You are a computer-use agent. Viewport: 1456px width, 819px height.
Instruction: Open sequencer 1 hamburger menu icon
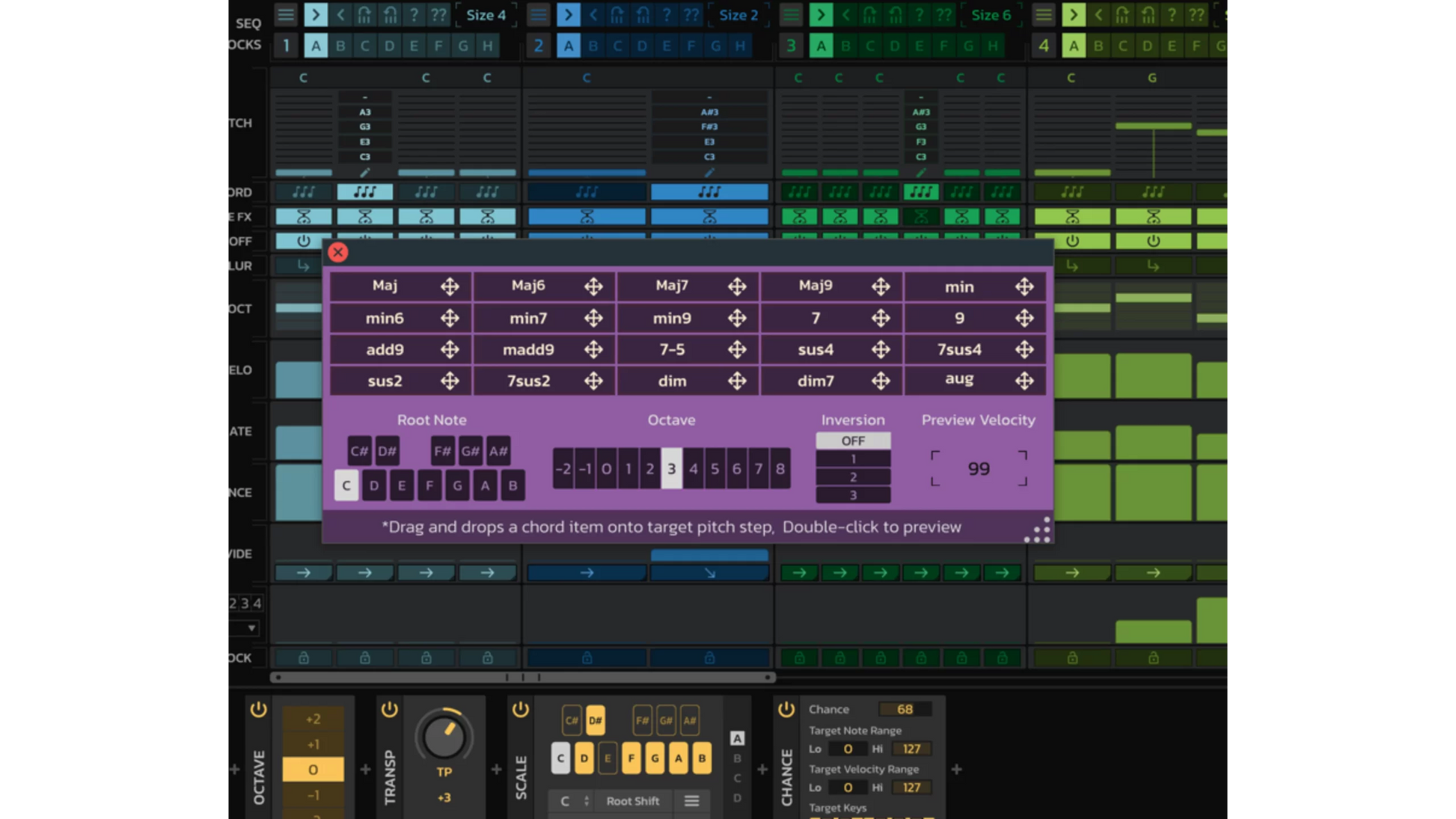(286, 15)
